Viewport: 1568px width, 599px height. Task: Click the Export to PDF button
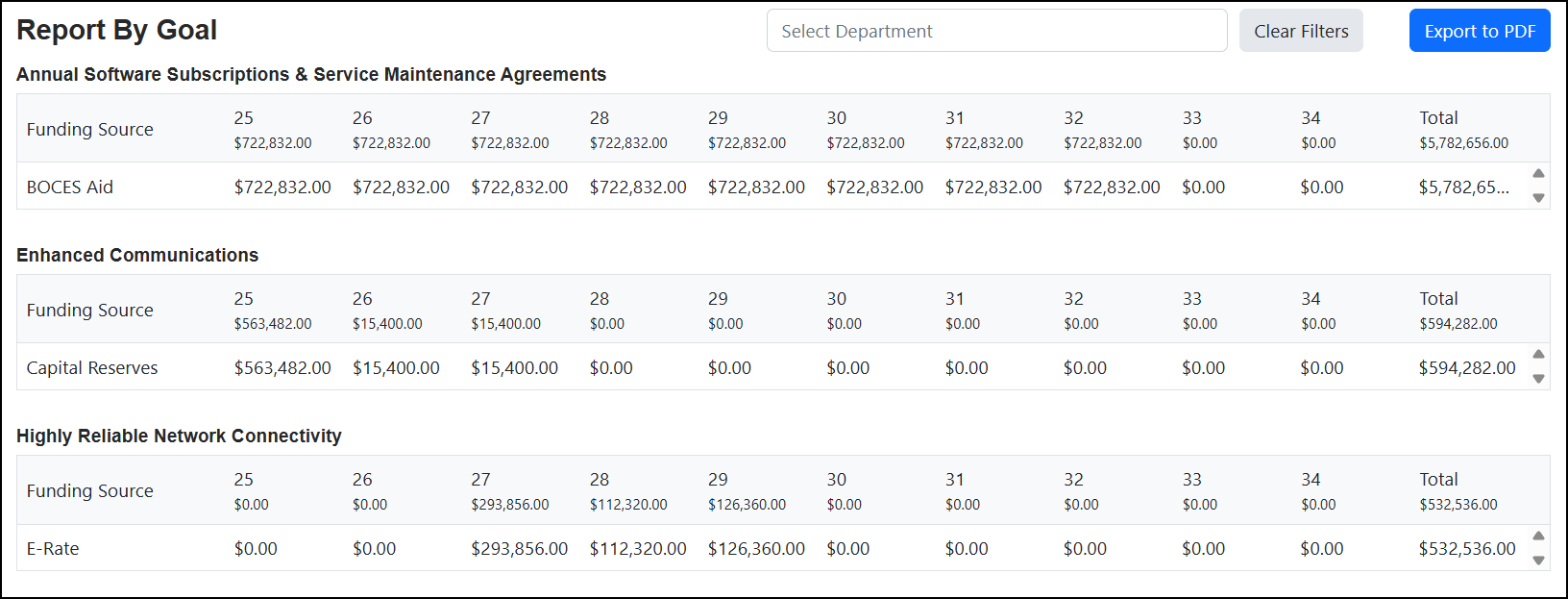pyautogui.click(x=1480, y=31)
